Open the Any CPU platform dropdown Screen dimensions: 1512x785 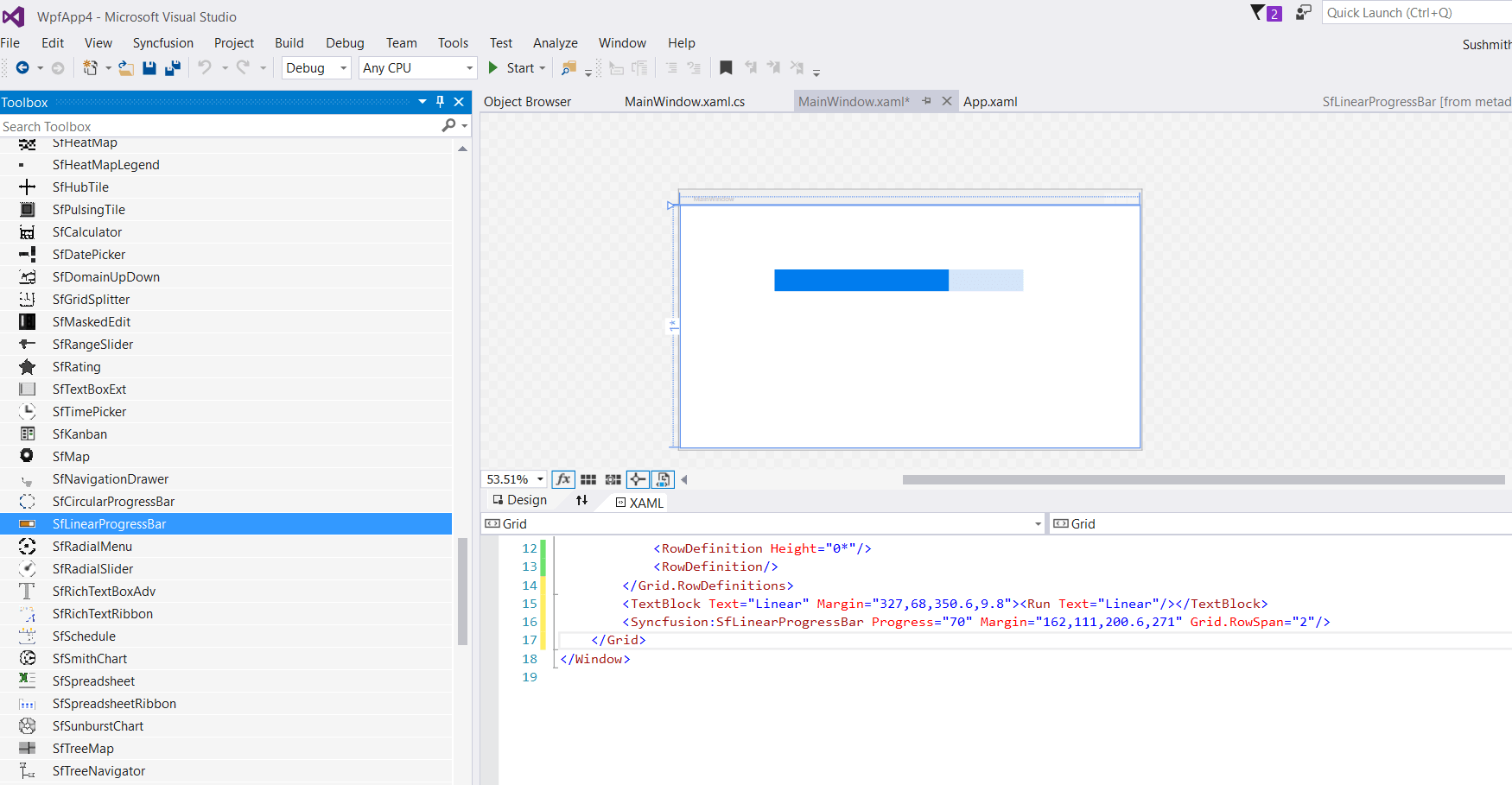(x=417, y=67)
